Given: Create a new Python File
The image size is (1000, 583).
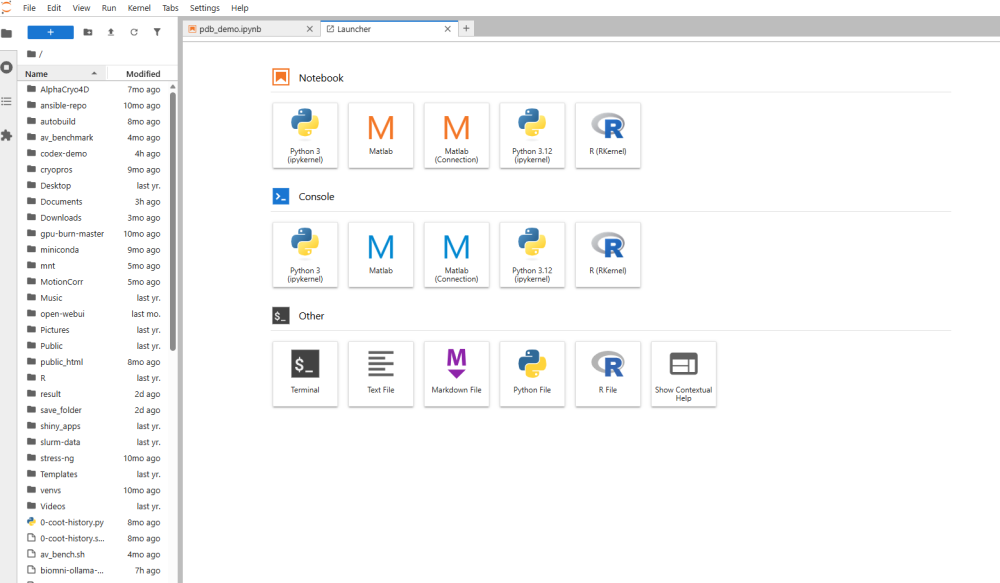Looking at the screenshot, I should click(x=532, y=374).
